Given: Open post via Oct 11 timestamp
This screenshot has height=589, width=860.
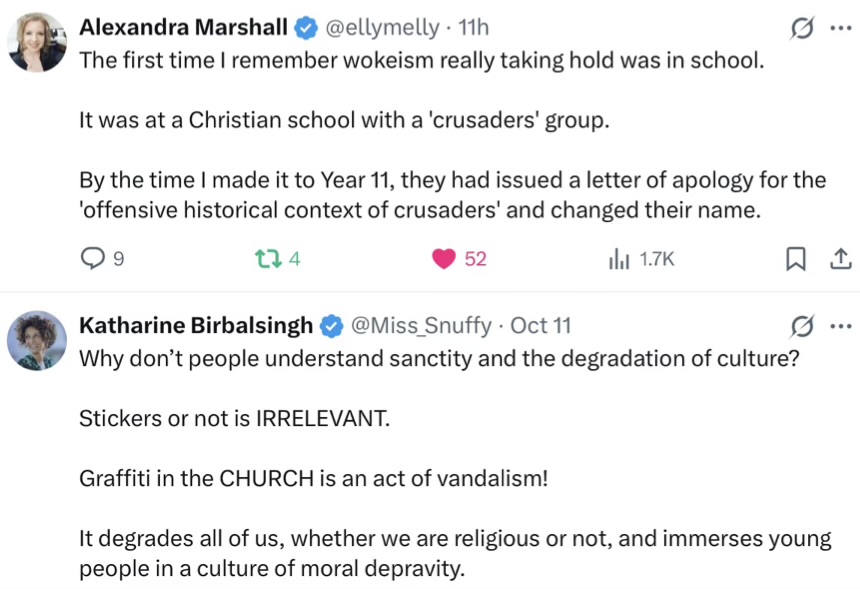Looking at the screenshot, I should pyautogui.click(x=540, y=325).
